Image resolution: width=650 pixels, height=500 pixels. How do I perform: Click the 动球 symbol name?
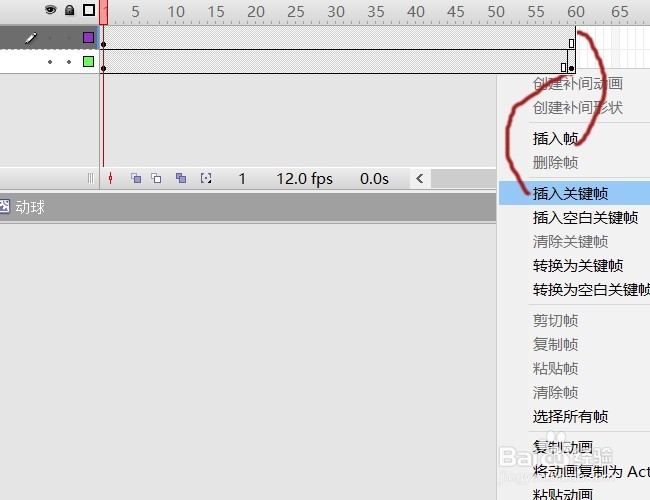30,207
